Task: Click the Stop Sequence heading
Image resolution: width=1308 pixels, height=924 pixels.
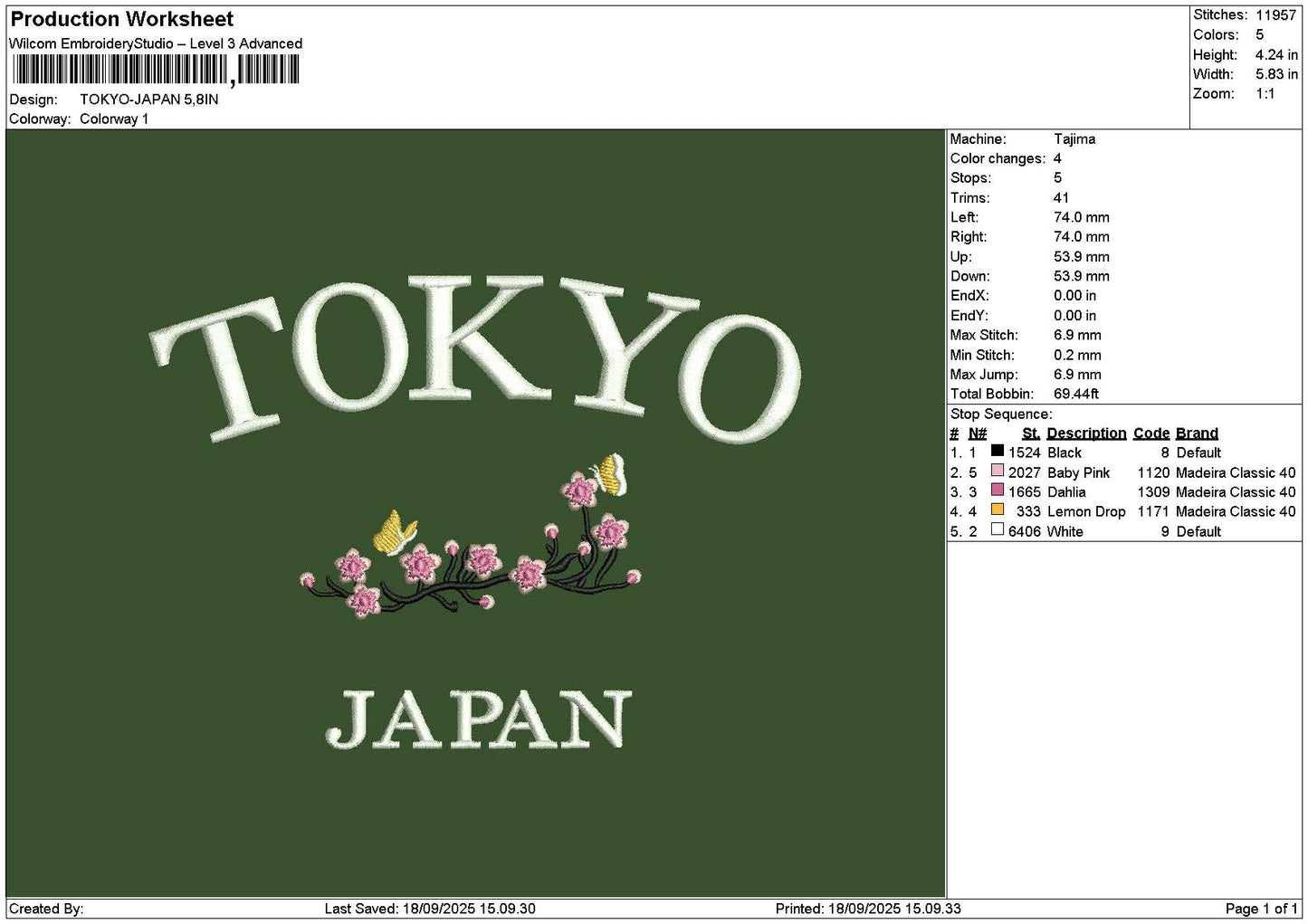Action: coord(1001,414)
